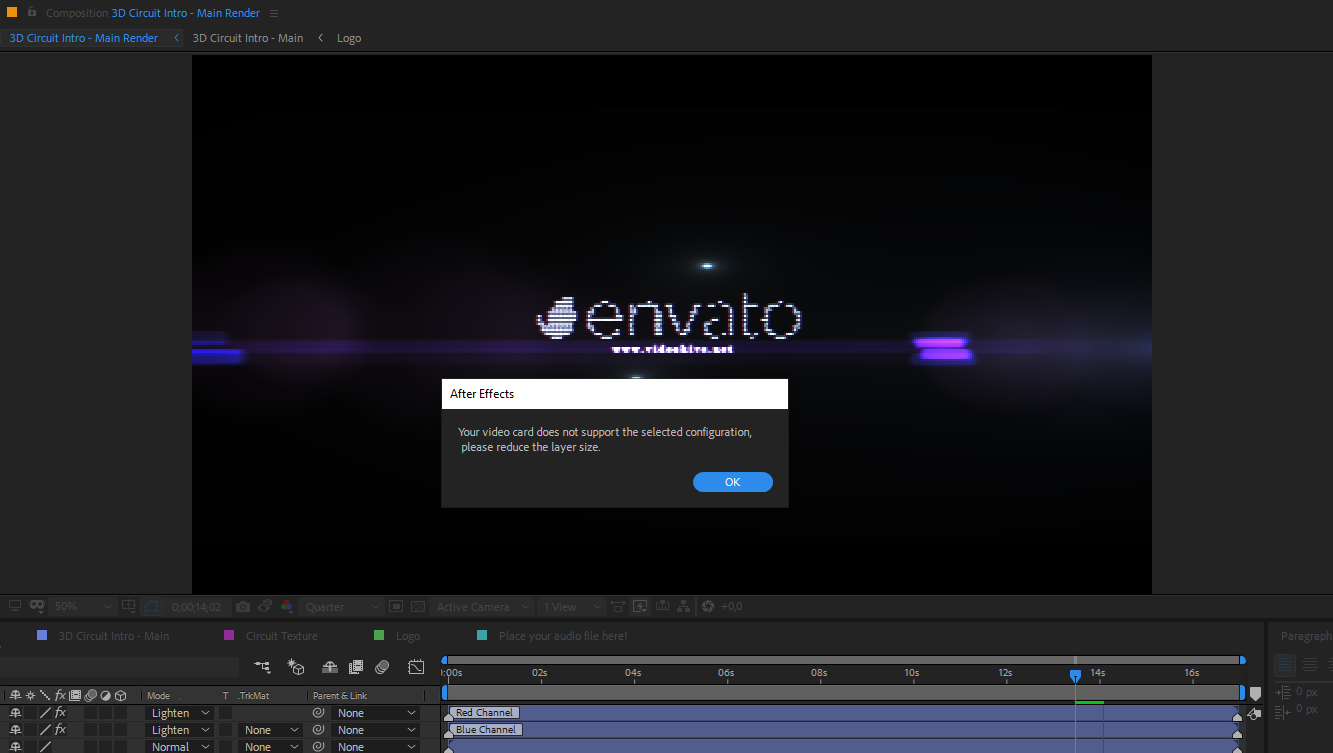Open the Active Camera view dropdown
Screen dimensions: 1333x753
[481, 606]
